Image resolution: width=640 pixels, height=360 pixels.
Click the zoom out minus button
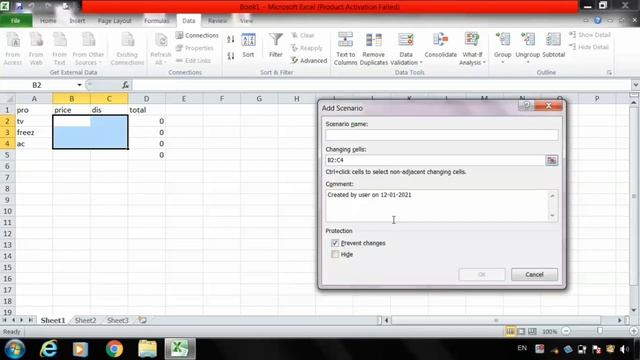[x=566, y=331]
